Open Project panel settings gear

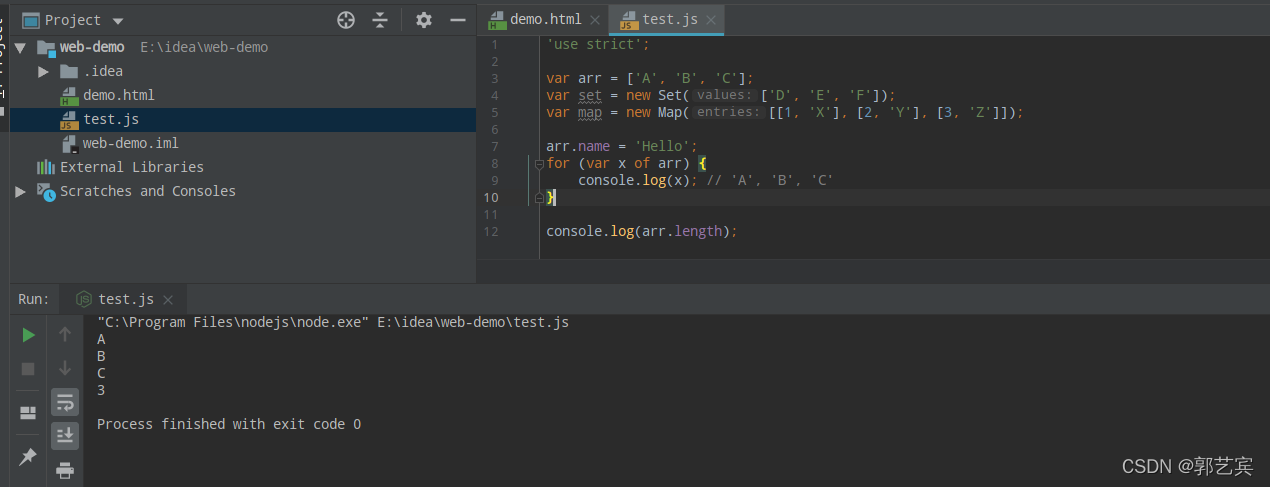point(424,20)
